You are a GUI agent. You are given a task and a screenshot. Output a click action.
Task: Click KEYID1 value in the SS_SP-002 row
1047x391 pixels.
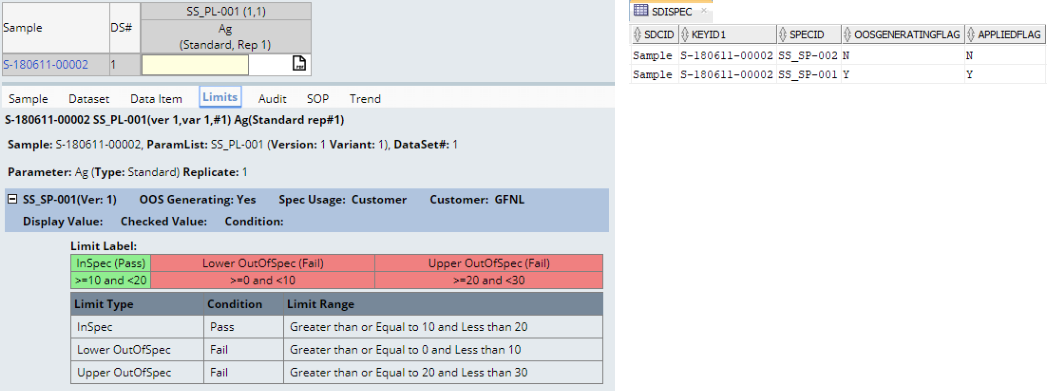coord(726,55)
